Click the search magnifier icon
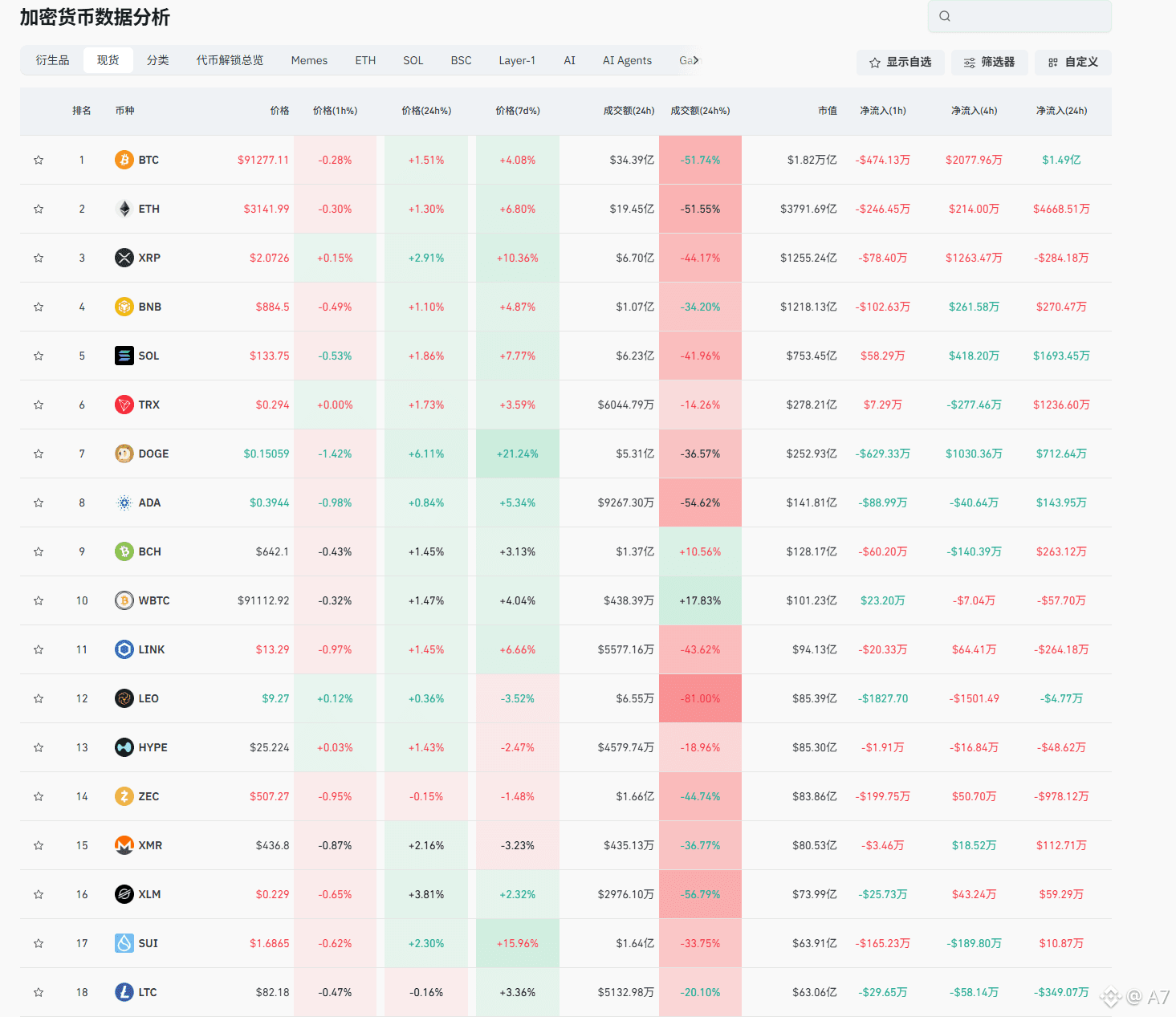This screenshot has width=1176, height=1017. [945, 16]
